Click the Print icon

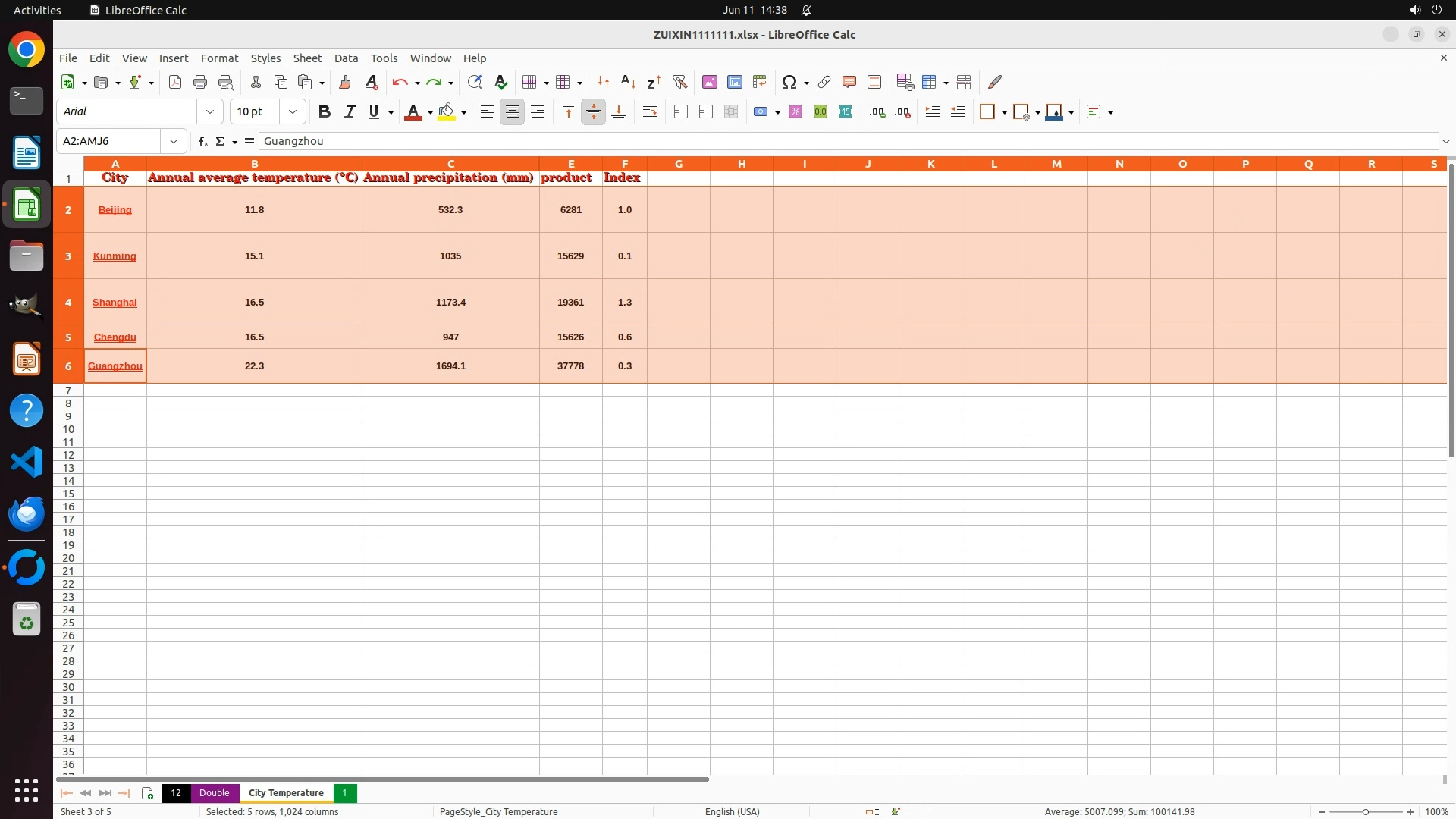200,82
